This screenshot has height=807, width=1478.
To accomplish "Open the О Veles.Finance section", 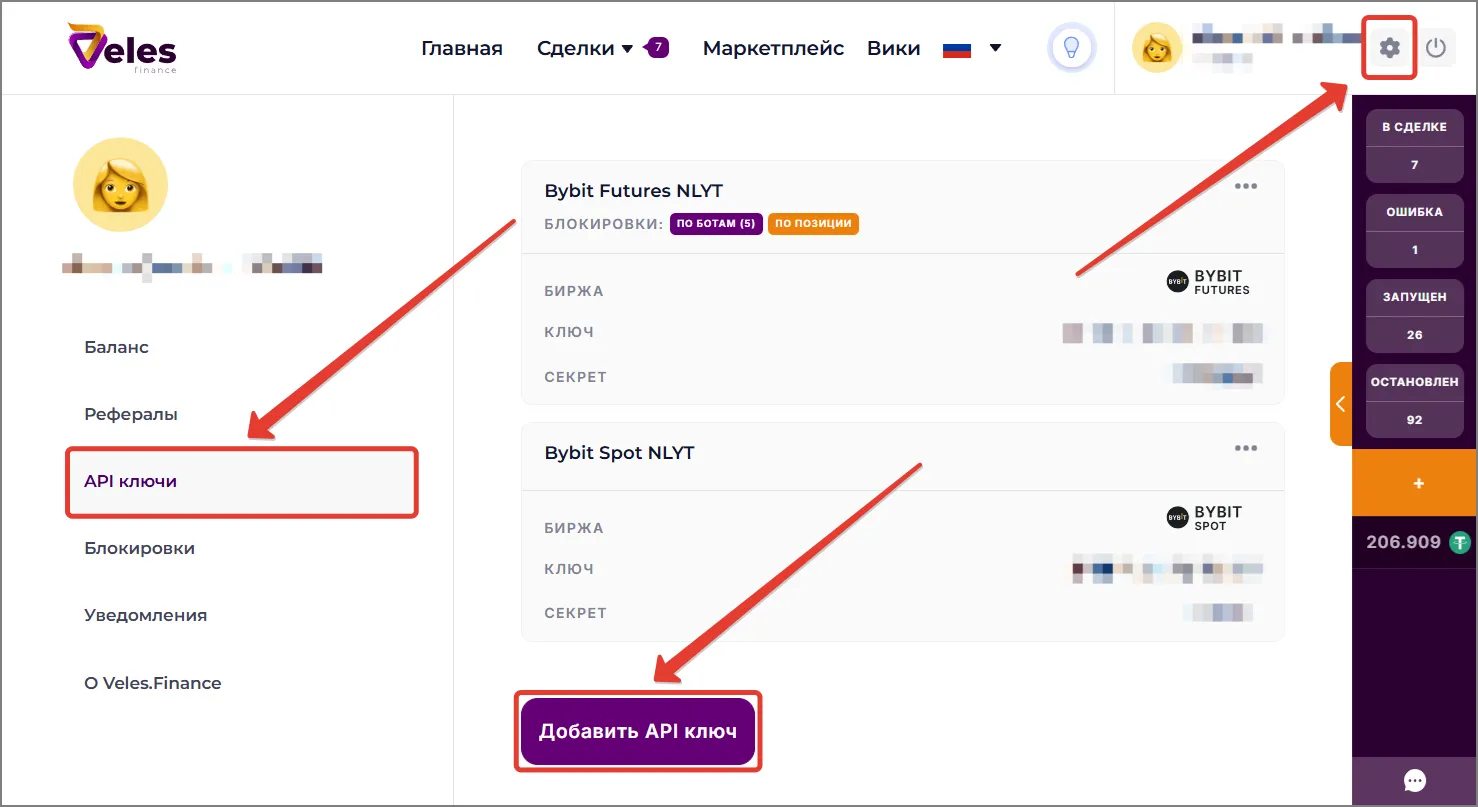I will (152, 682).
